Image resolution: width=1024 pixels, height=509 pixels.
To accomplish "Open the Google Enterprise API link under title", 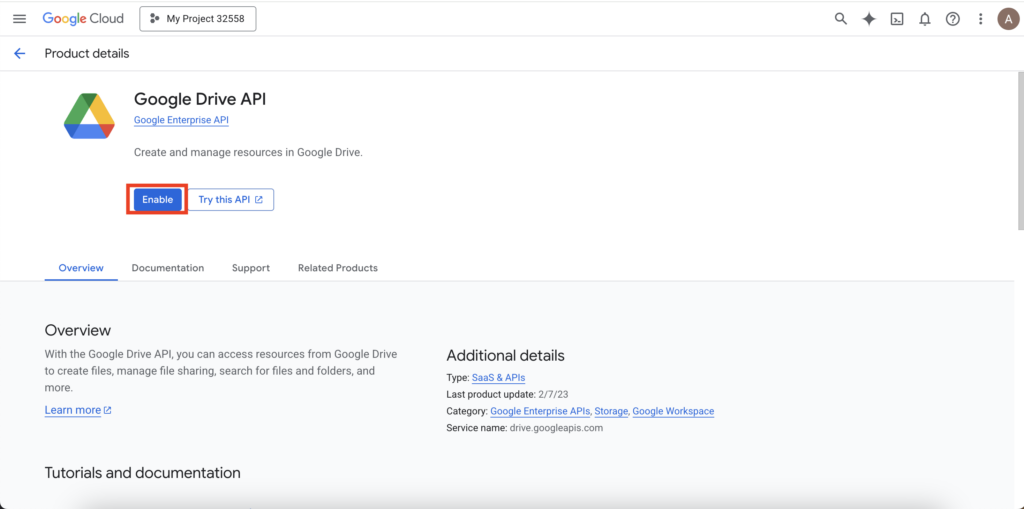I will (182, 121).
